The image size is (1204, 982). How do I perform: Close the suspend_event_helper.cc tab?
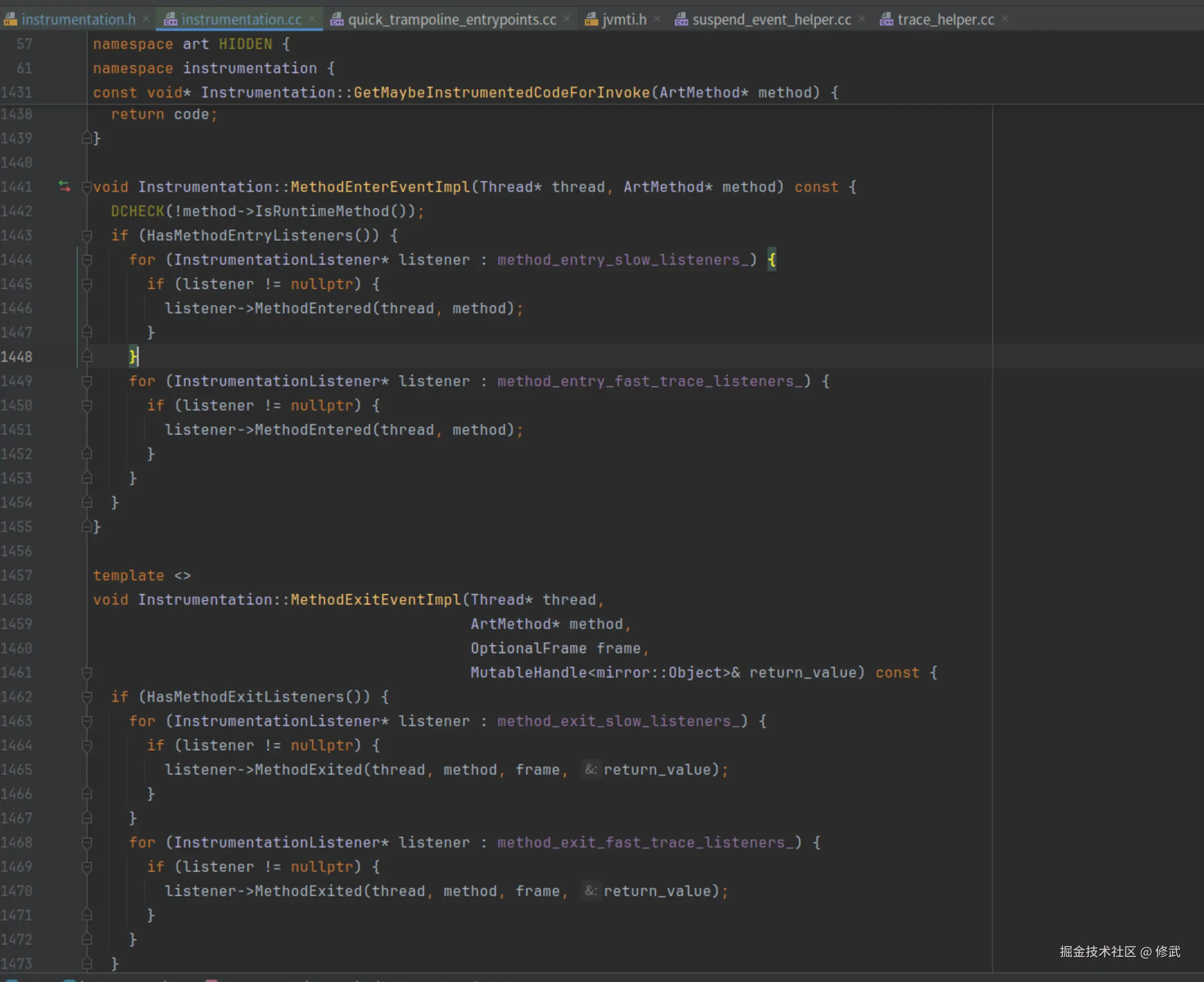pyautogui.click(x=861, y=18)
